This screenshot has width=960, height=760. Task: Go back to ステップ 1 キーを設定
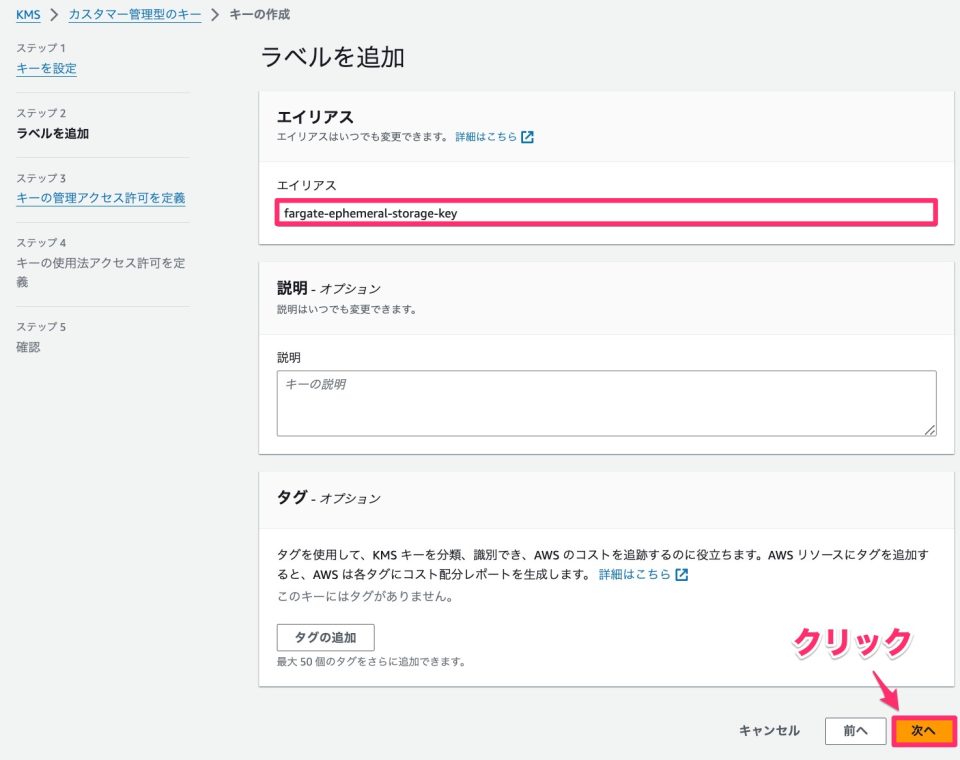[x=45, y=68]
